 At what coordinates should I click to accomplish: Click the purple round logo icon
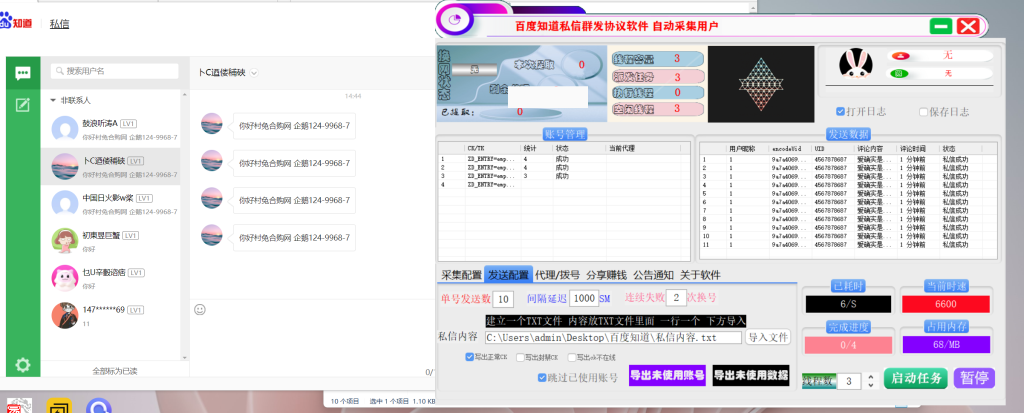pyautogui.click(x=456, y=20)
